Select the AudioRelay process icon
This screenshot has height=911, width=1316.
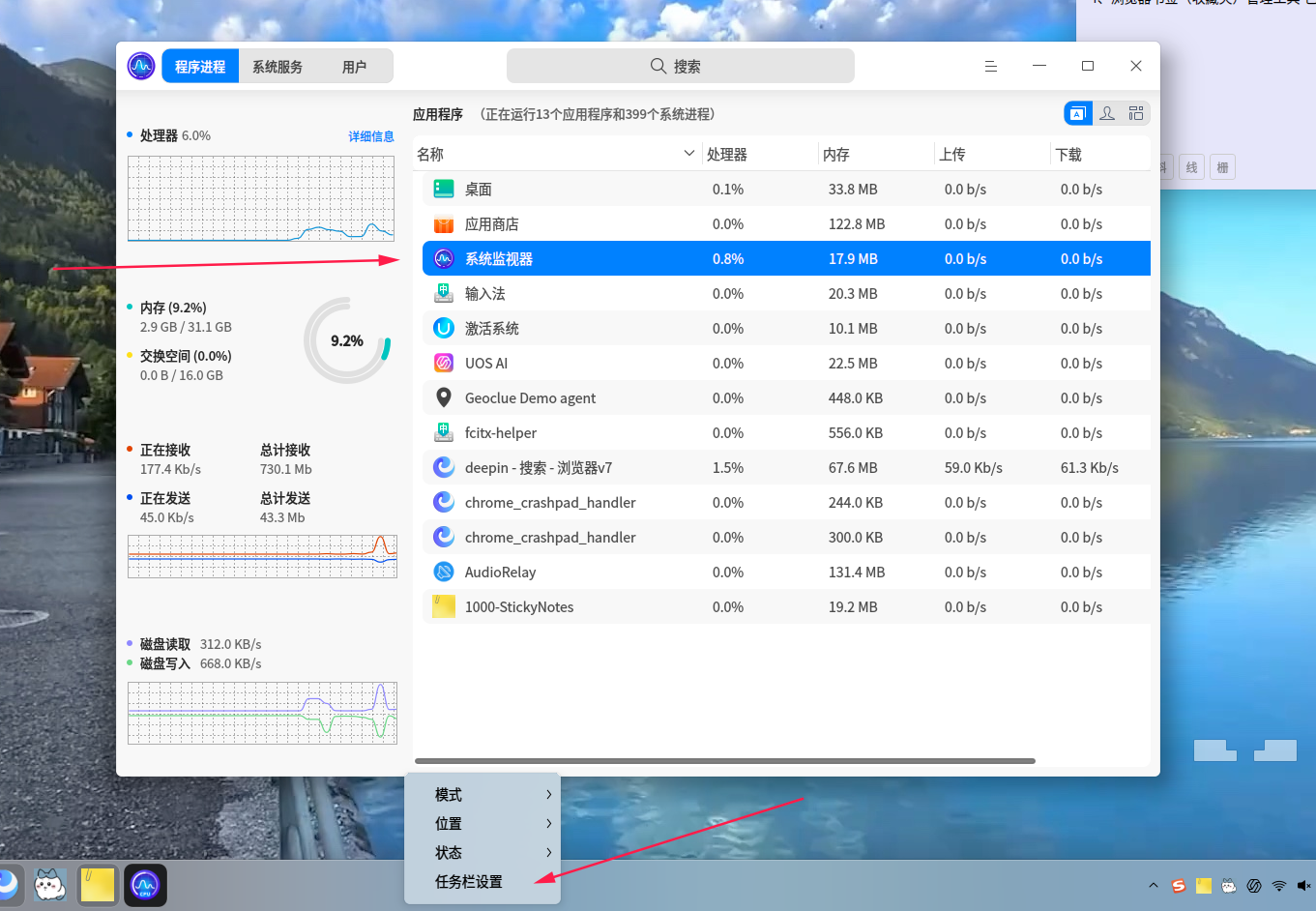444,573
